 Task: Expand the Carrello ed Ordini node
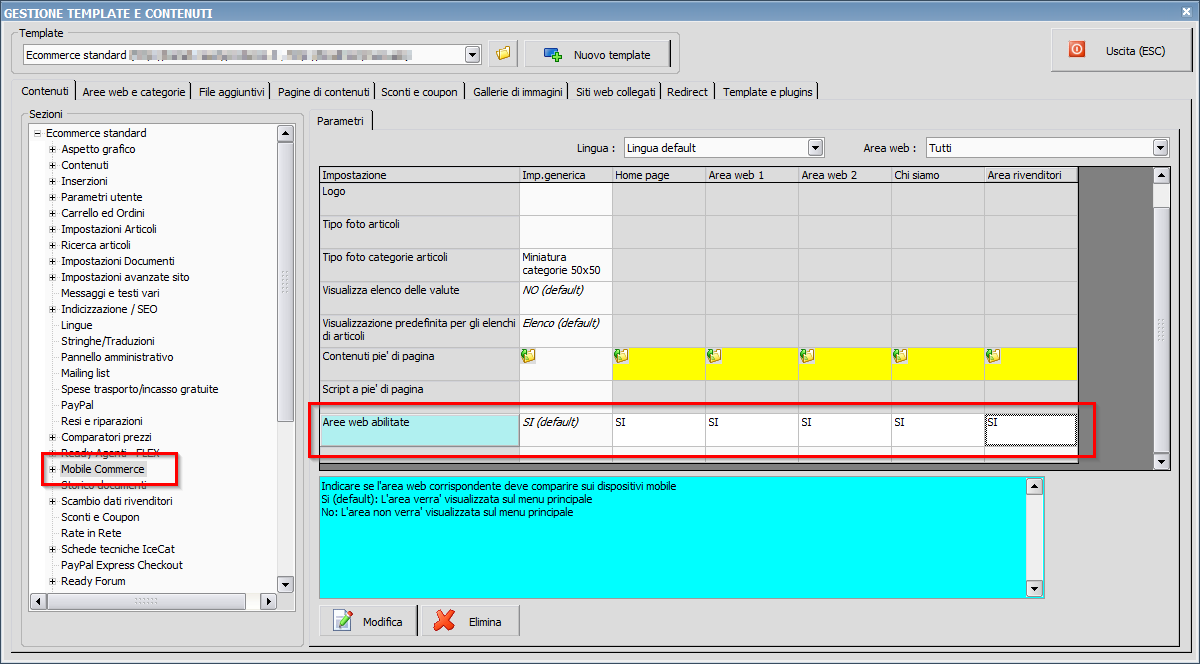pos(53,213)
